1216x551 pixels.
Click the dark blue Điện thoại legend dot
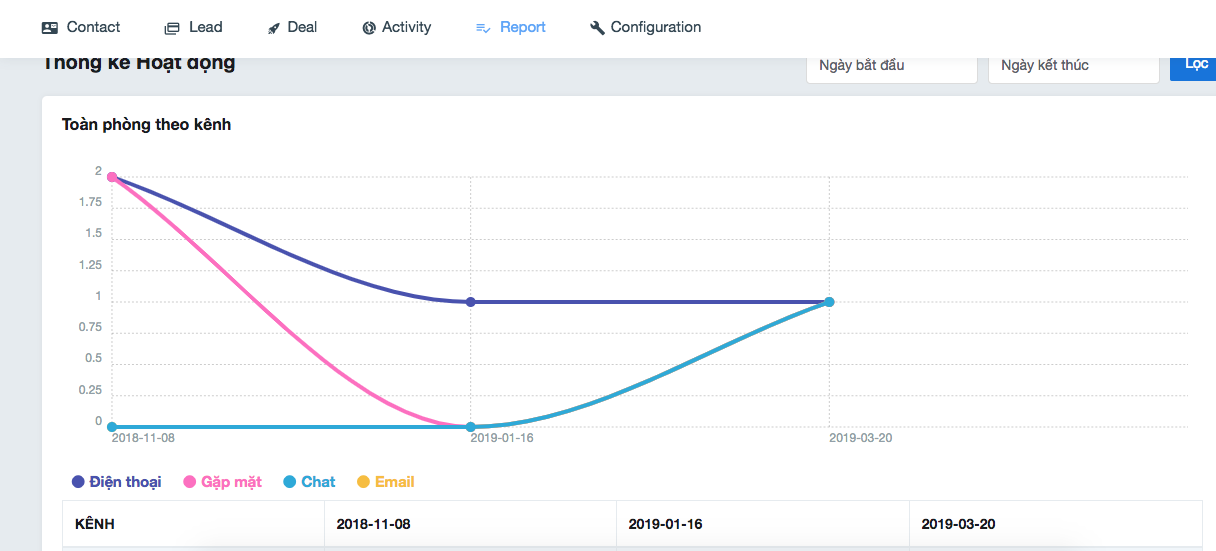(x=78, y=482)
